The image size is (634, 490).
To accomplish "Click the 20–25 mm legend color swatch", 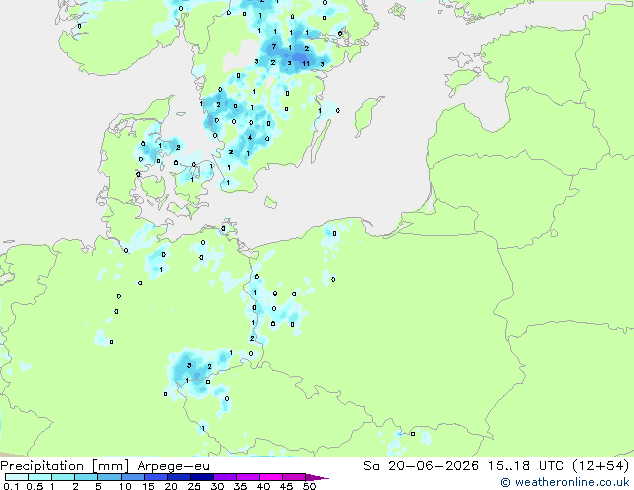I will click(x=179, y=477).
